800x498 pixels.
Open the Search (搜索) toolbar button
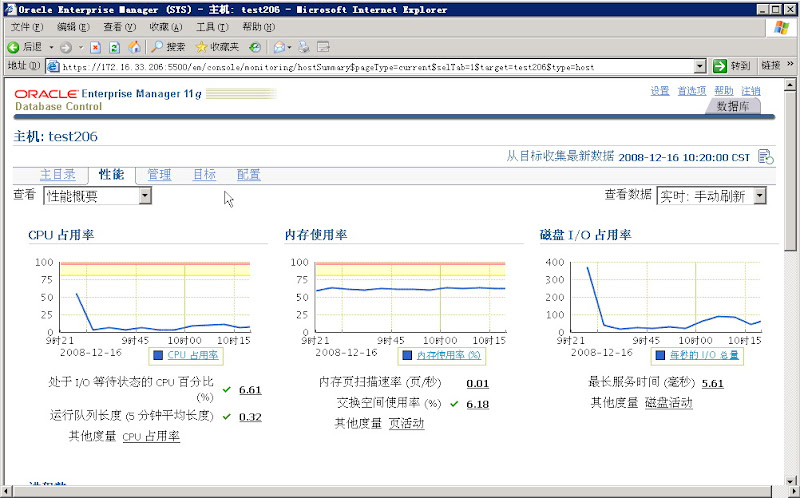click(168, 47)
